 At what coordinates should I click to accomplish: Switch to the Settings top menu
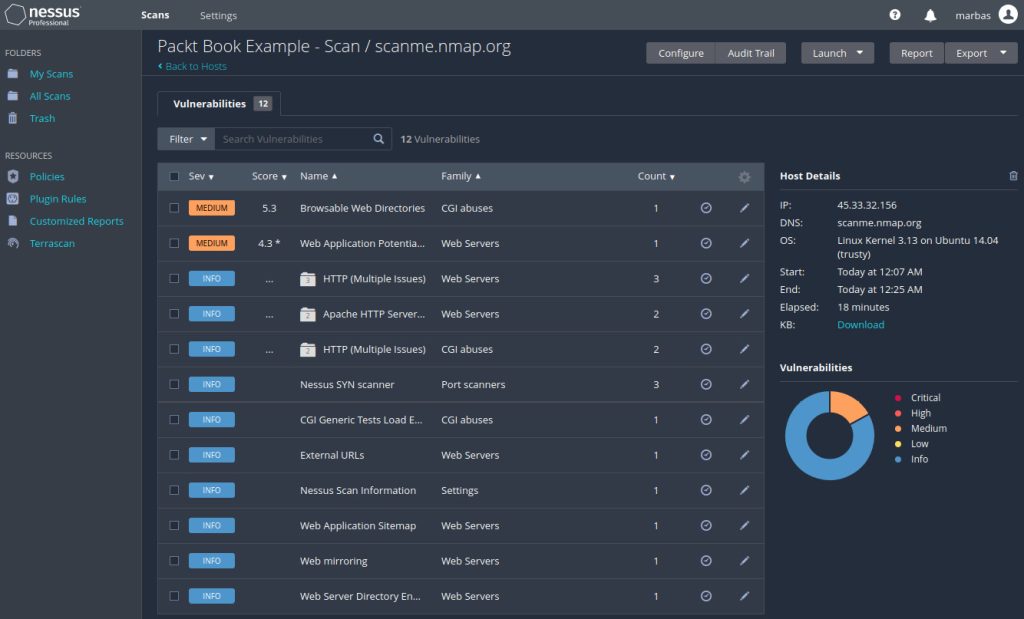coord(218,15)
